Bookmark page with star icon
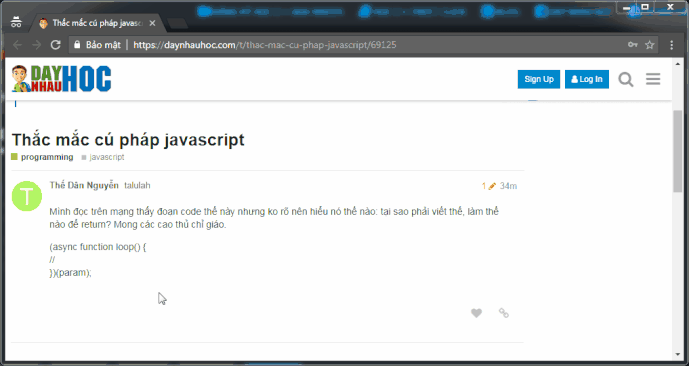689x366 pixels. (x=649, y=45)
